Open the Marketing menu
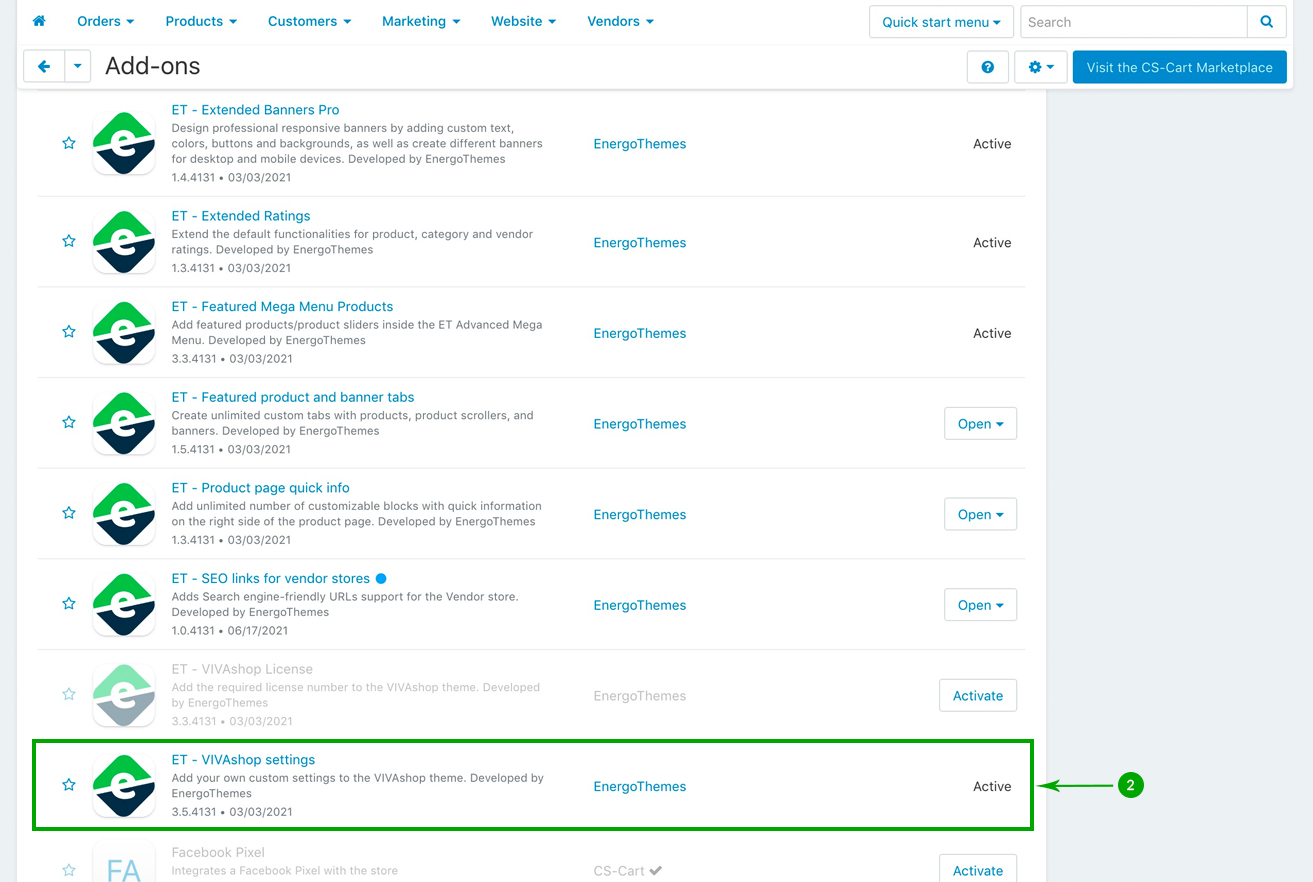Screen dimensions: 1313x882 420,21
